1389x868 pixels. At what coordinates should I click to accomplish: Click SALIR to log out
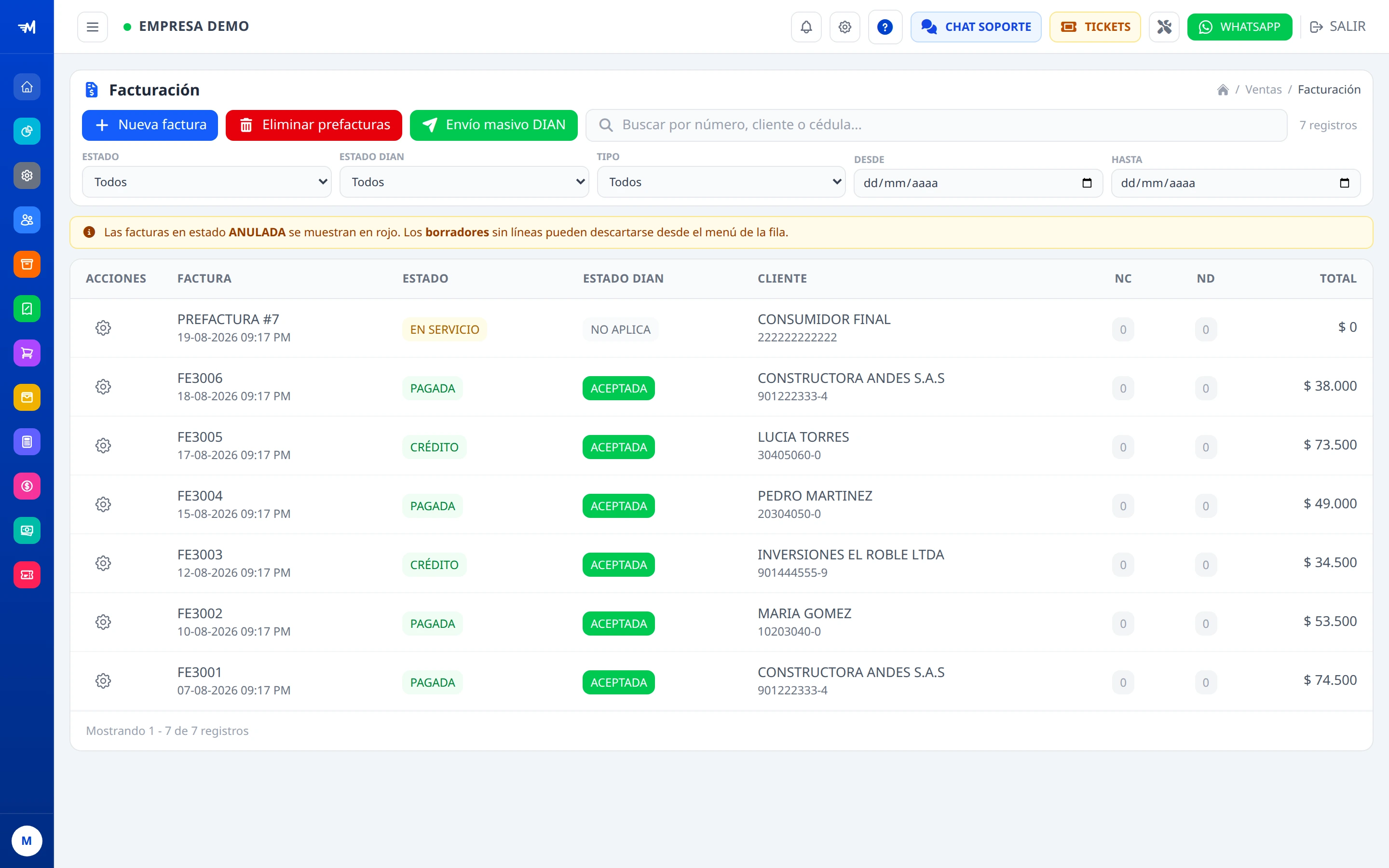tap(1337, 27)
